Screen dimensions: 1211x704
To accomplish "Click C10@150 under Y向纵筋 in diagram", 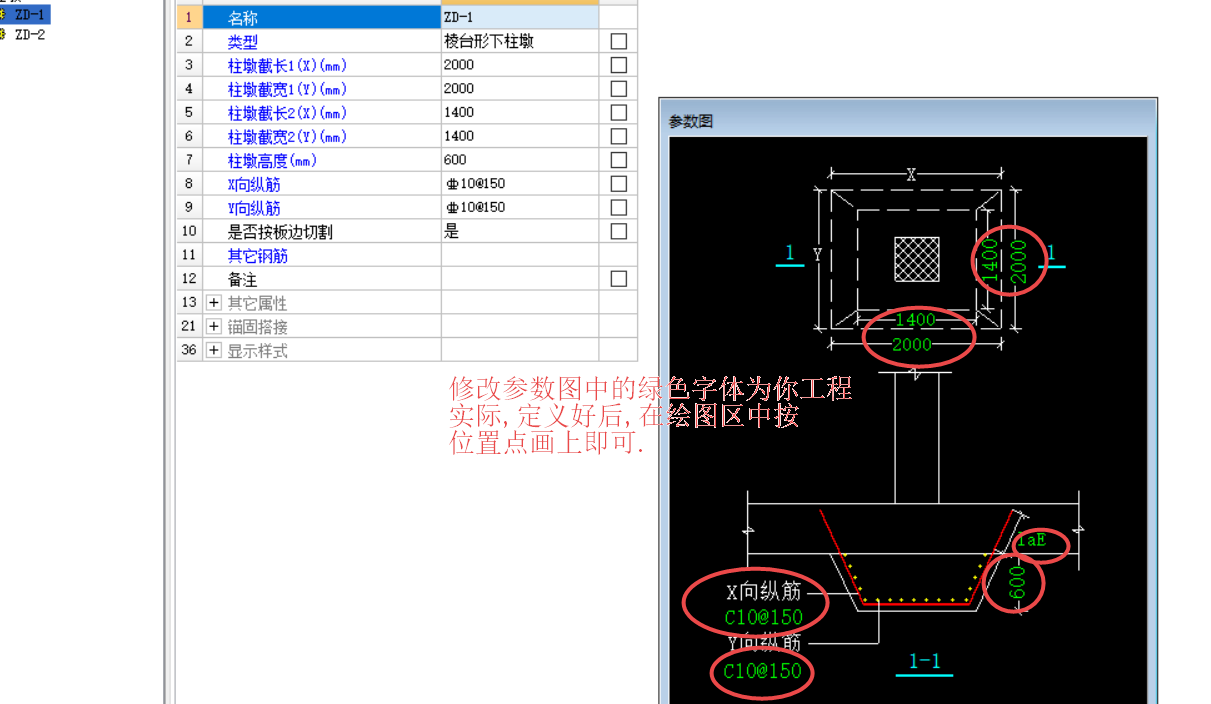I will coord(763,670).
